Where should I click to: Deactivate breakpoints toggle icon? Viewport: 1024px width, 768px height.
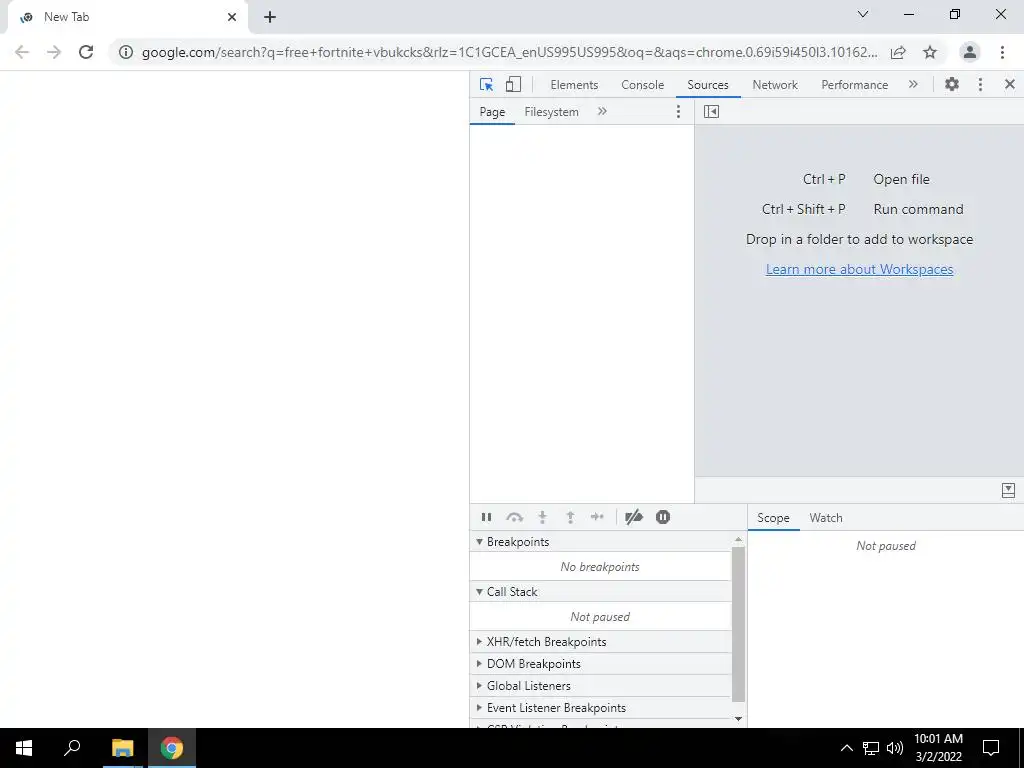pyautogui.click(x=633, y=517)
